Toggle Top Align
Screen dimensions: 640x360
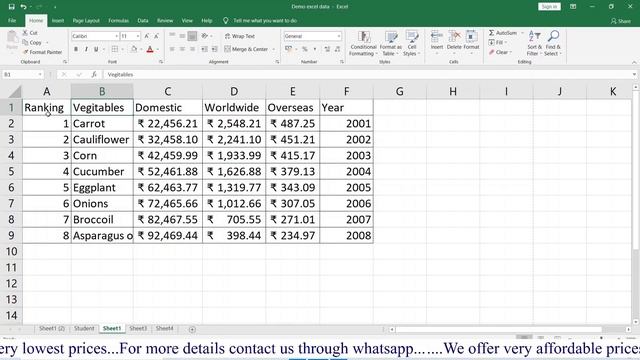click(x=172, y=36)
